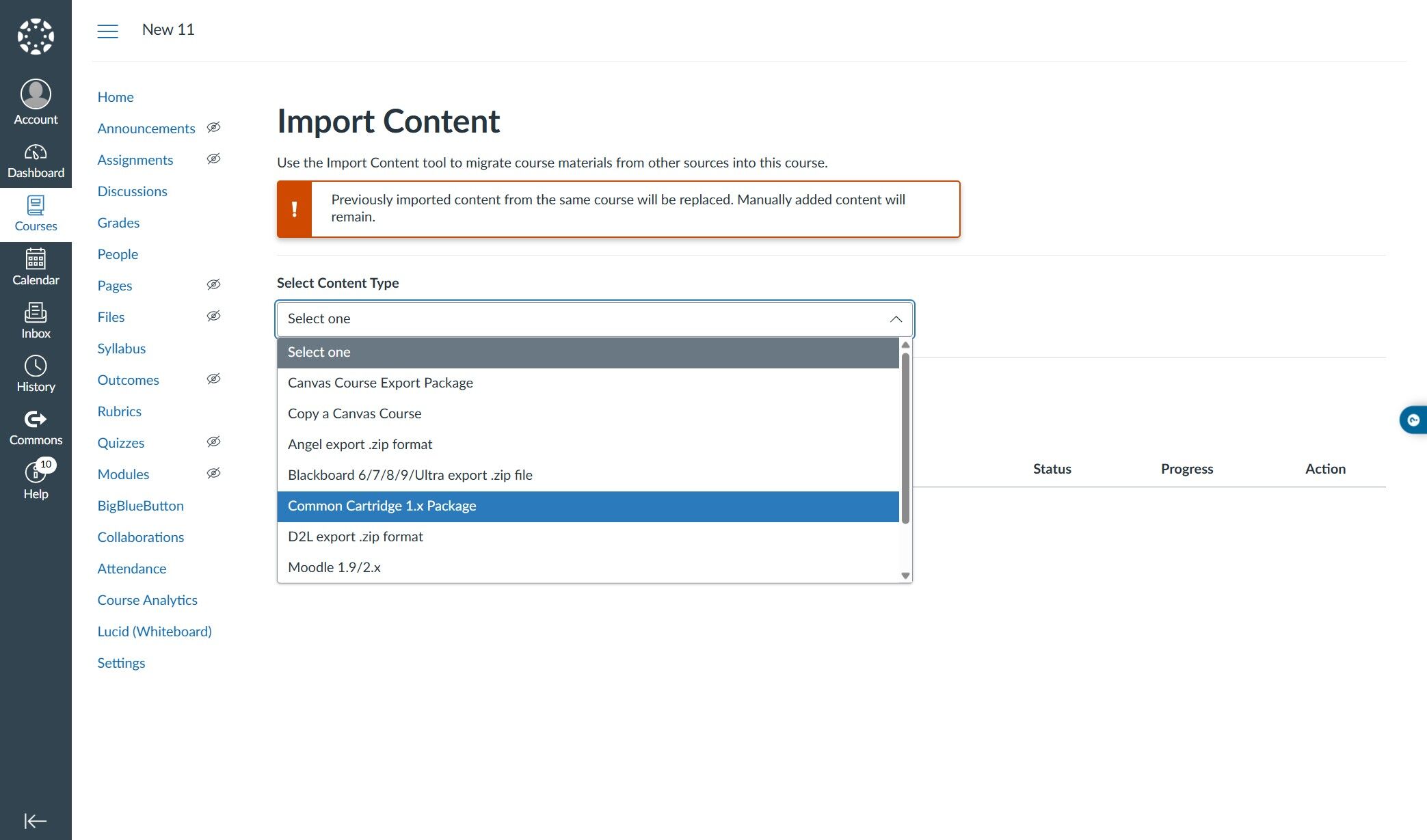Collapse the Select Content Type dropdown
Viewport: 1427px width, 840px height.
pyautogui.click(x=896, y=319)
